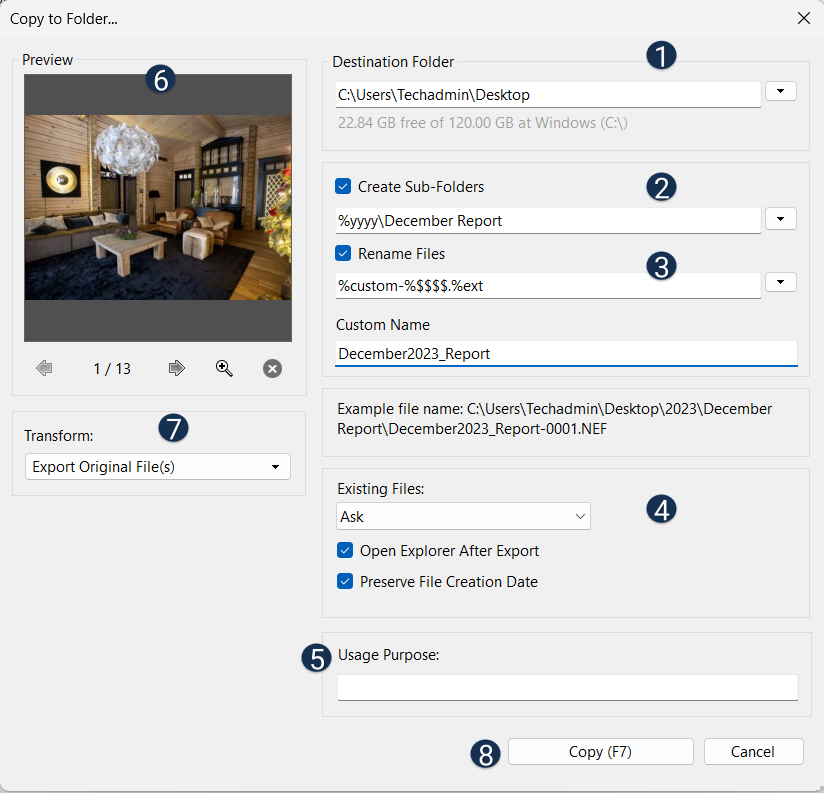Open the Destination Folder dropdown arrow
824x793 pixels.
[x=780, y=92]
